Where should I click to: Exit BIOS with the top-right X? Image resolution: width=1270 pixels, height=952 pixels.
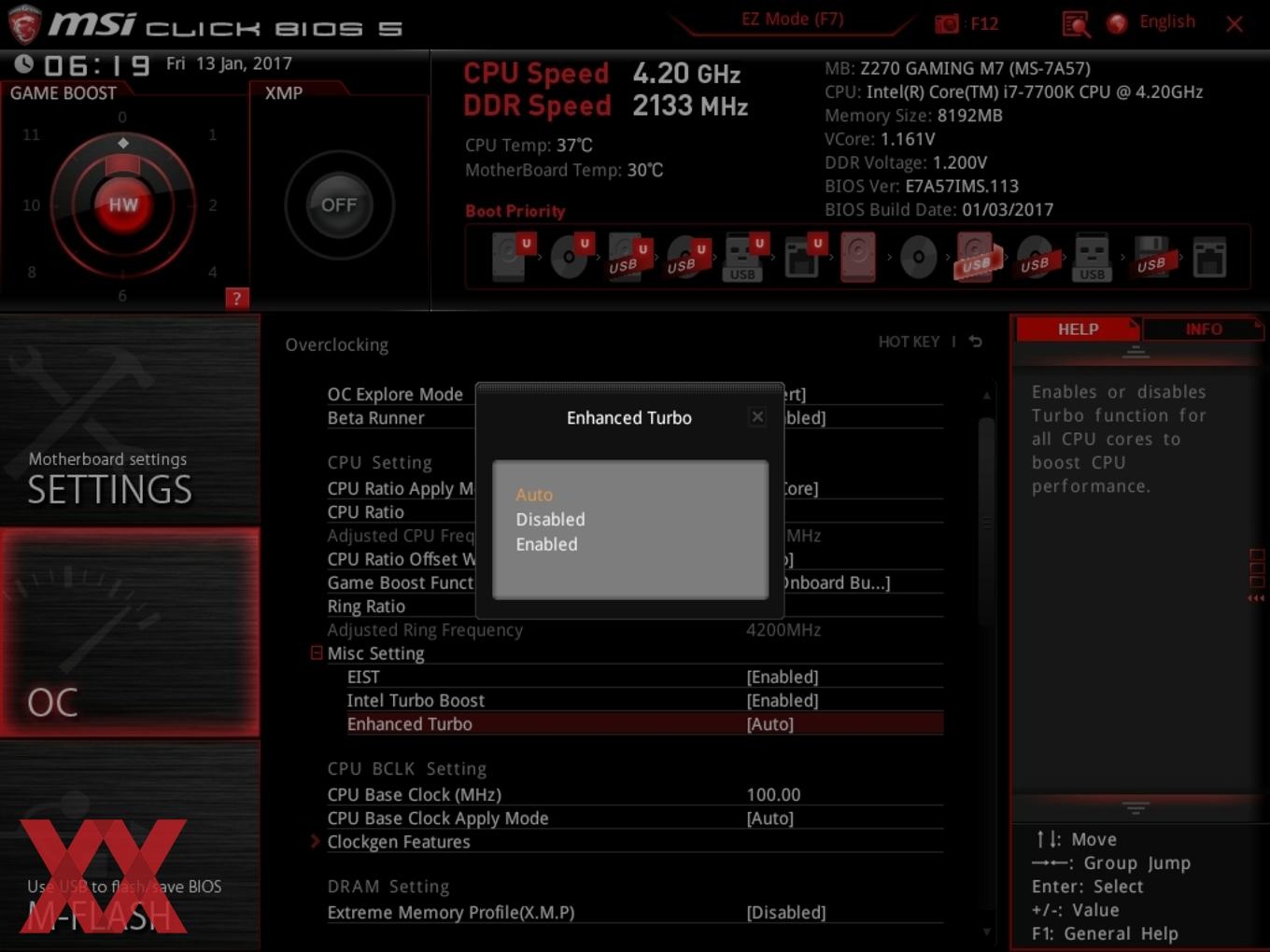tap(1235, 24)
